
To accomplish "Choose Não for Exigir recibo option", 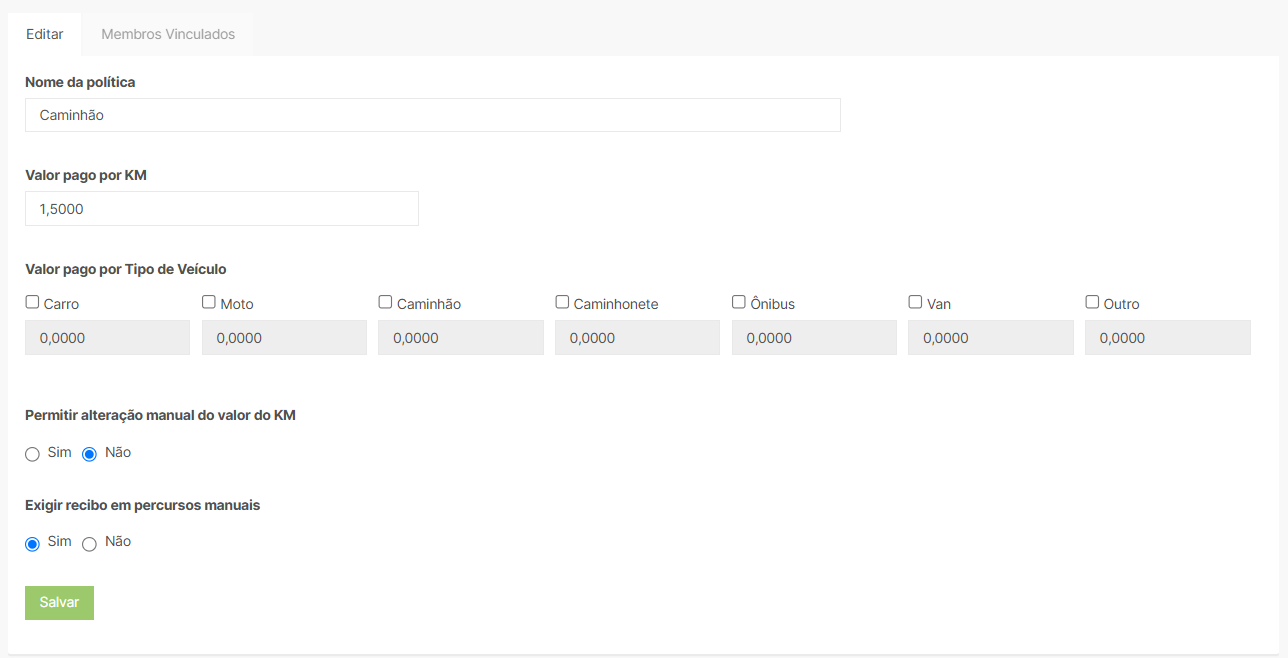I will point(89,544).
